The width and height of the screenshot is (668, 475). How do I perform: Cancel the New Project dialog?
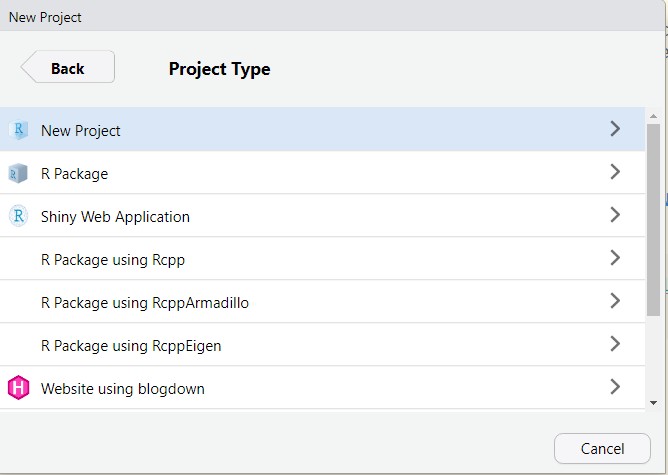tap(602, 449)
